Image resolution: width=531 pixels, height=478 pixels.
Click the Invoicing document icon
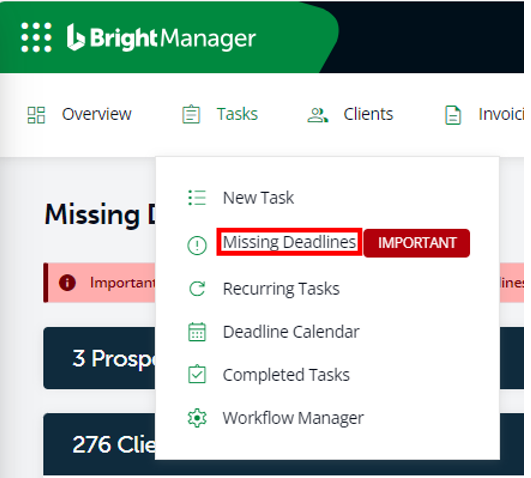click(453, 115)
